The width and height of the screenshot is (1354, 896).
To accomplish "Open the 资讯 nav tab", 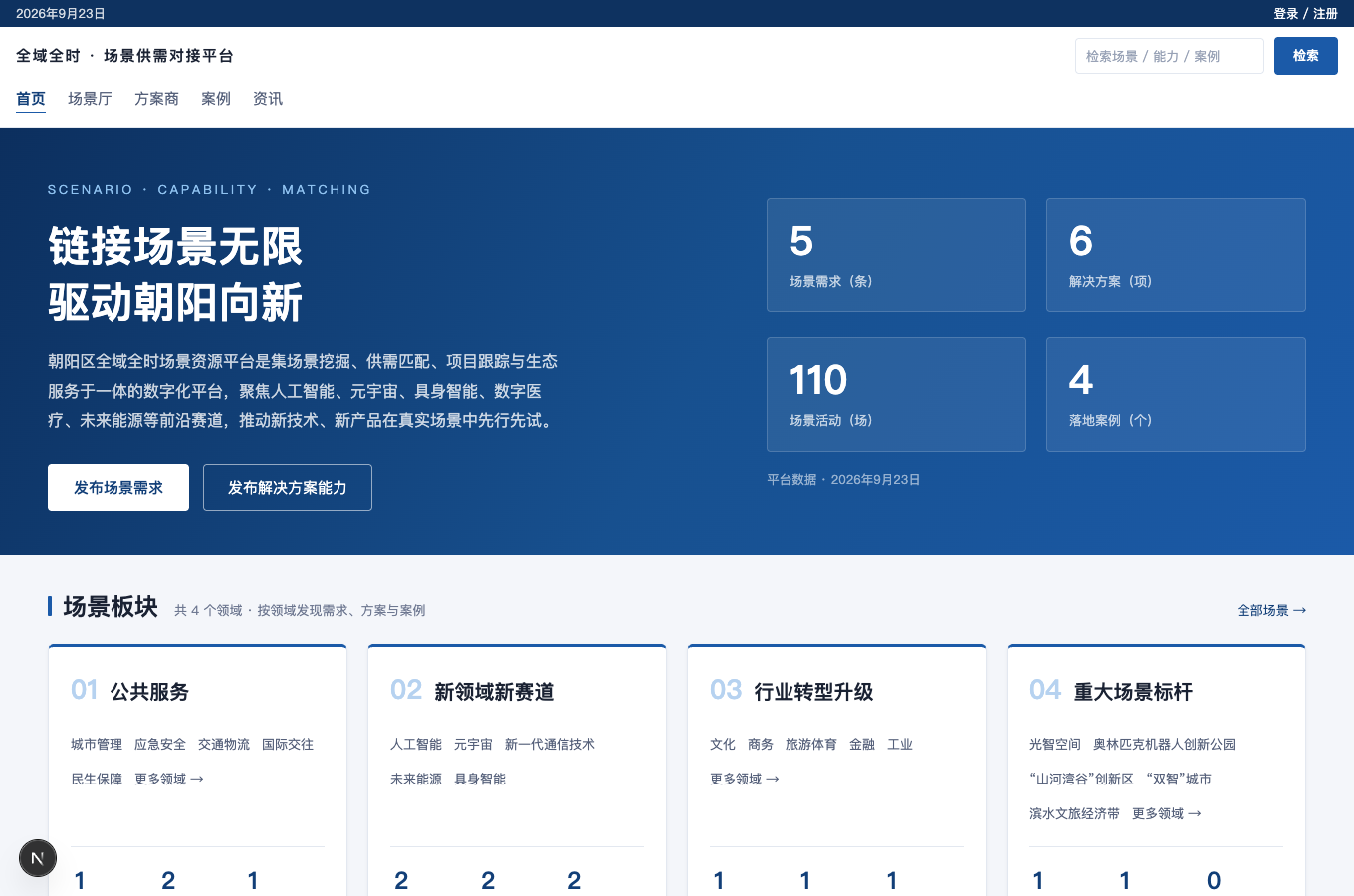I will point(268,99).
